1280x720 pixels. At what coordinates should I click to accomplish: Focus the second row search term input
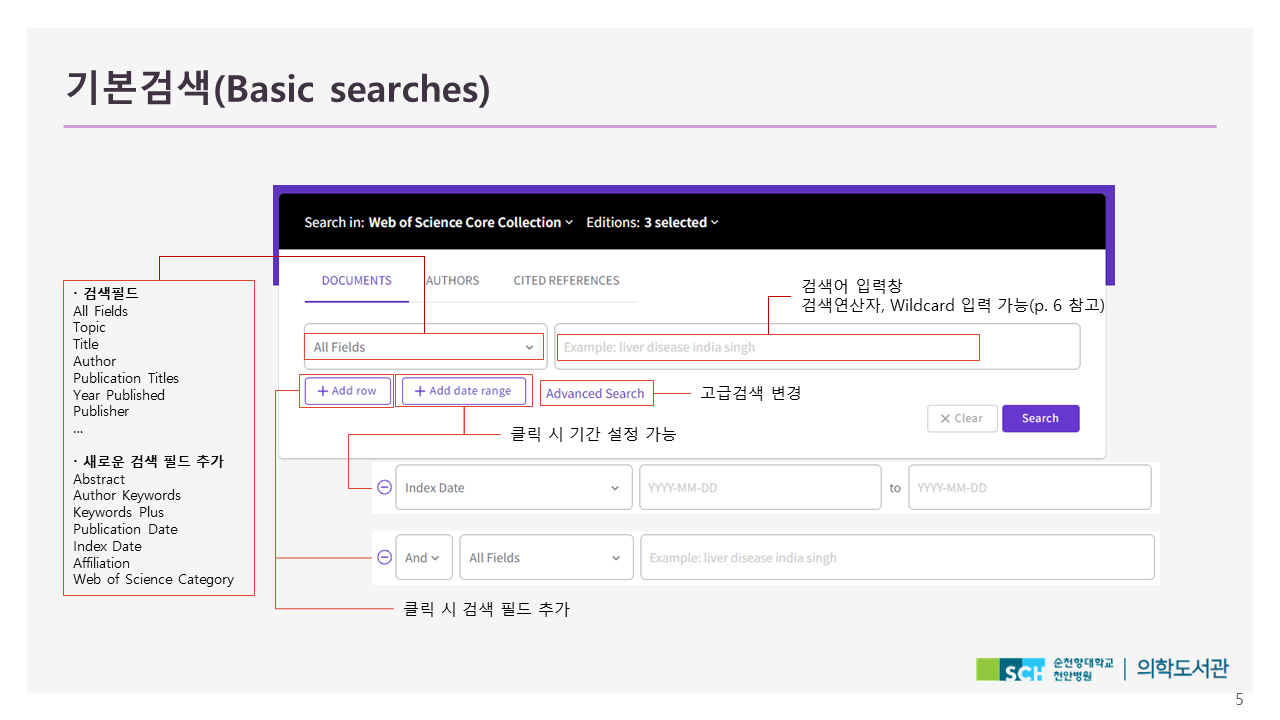(897, 558)
